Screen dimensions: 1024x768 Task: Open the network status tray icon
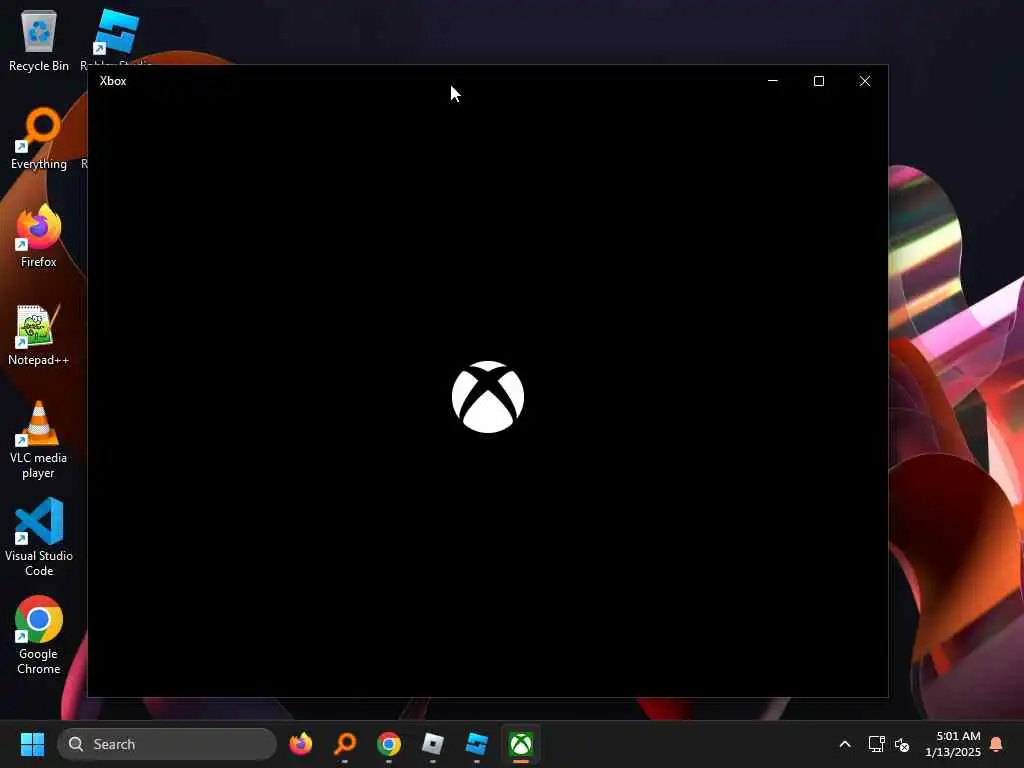point(876,744)
